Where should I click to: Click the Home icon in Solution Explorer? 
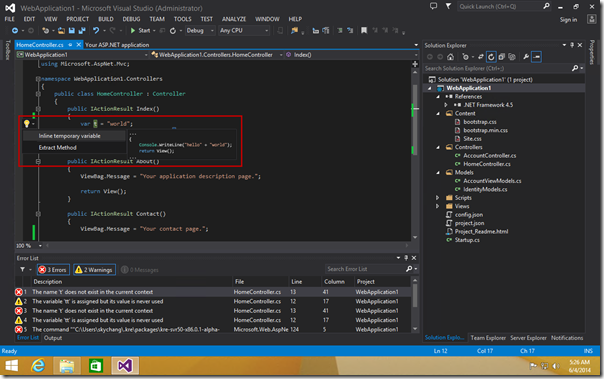pos(450,57)
